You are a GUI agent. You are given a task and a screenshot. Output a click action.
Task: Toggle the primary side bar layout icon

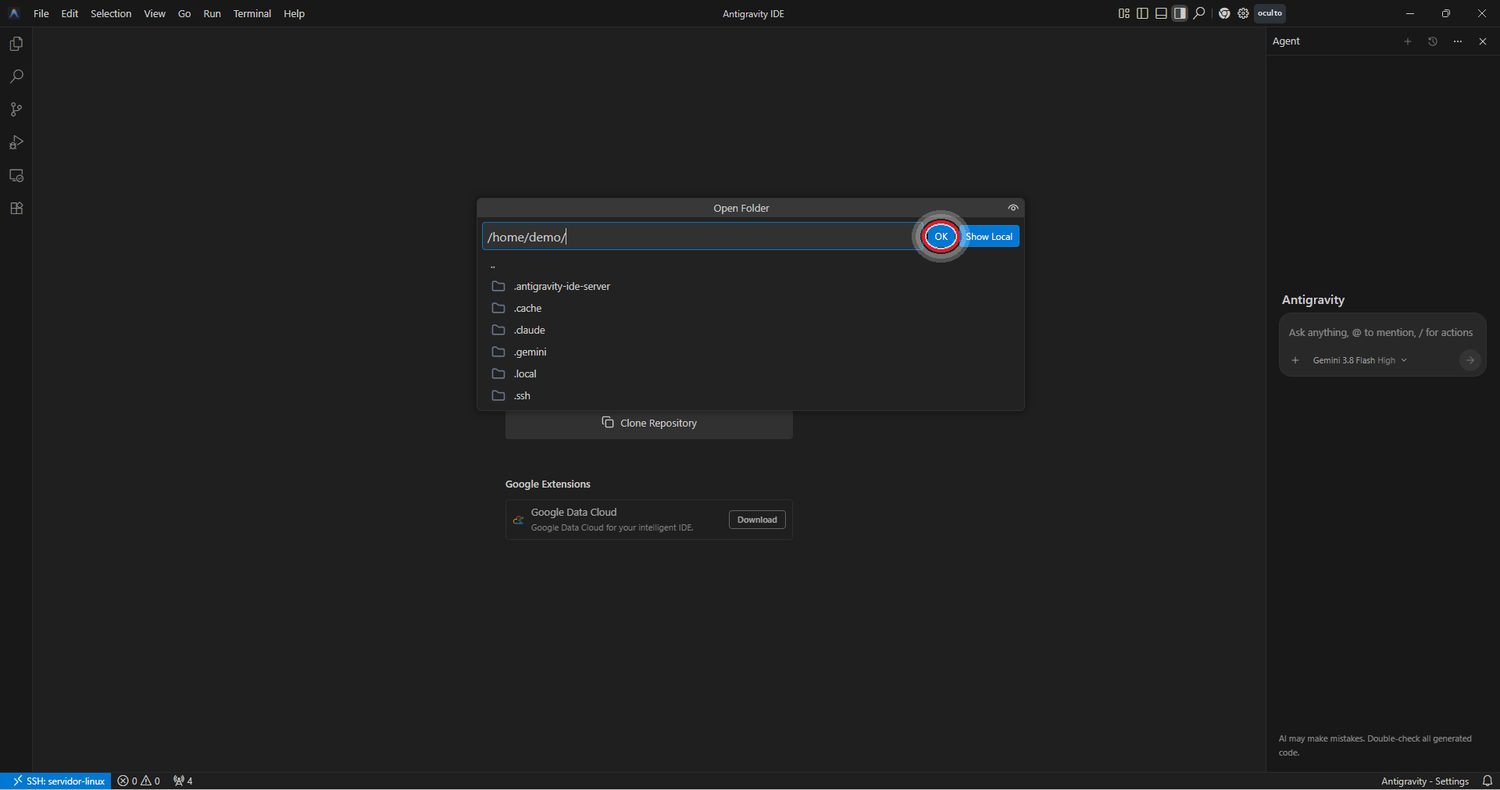[x=1142, y=14]
